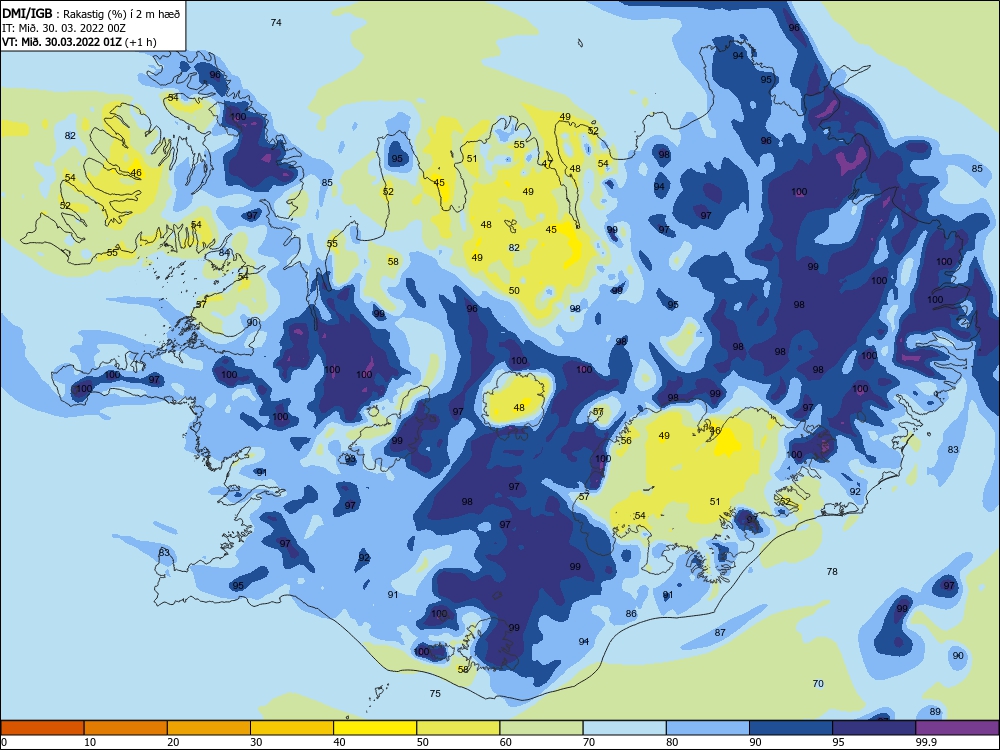Click the 30–40 legend color swatch
Screen dimensions: 1000x750
coord(292,728)
